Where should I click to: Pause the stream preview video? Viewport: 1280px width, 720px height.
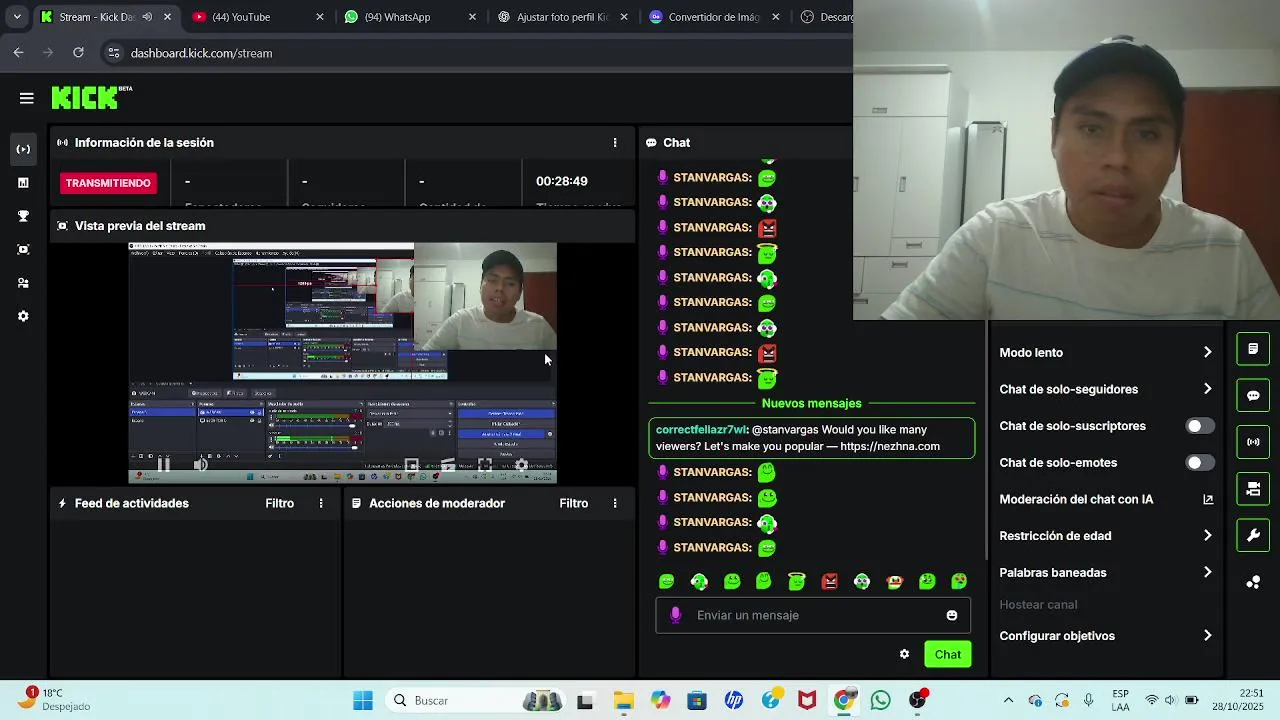coord(164,464)
